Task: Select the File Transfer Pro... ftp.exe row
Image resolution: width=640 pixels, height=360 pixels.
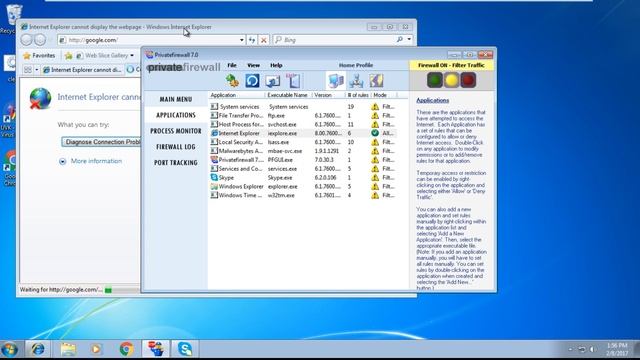Action: pos(303,116)
